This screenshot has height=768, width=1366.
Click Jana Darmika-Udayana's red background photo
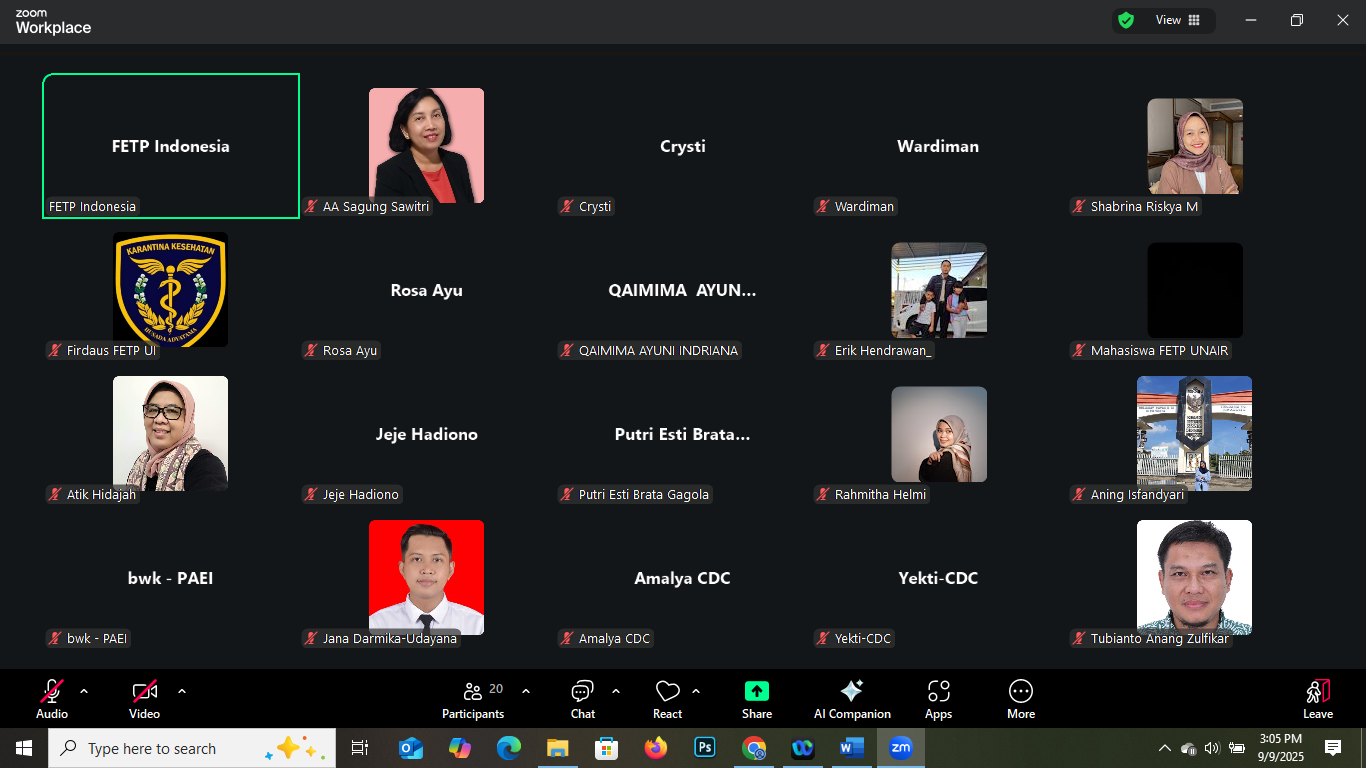pos(426,577)
